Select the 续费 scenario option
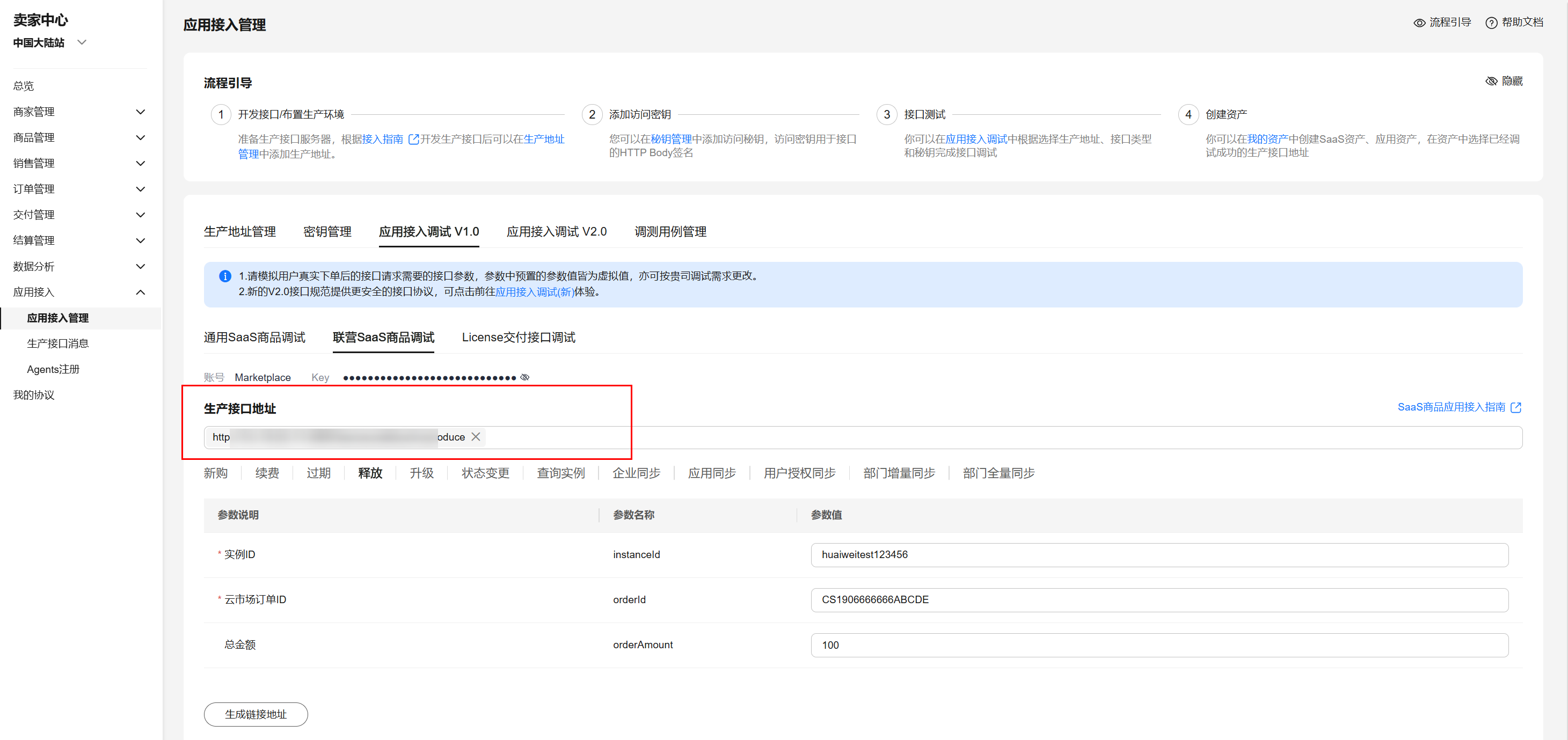1568x740 pixels. (267, 473)
